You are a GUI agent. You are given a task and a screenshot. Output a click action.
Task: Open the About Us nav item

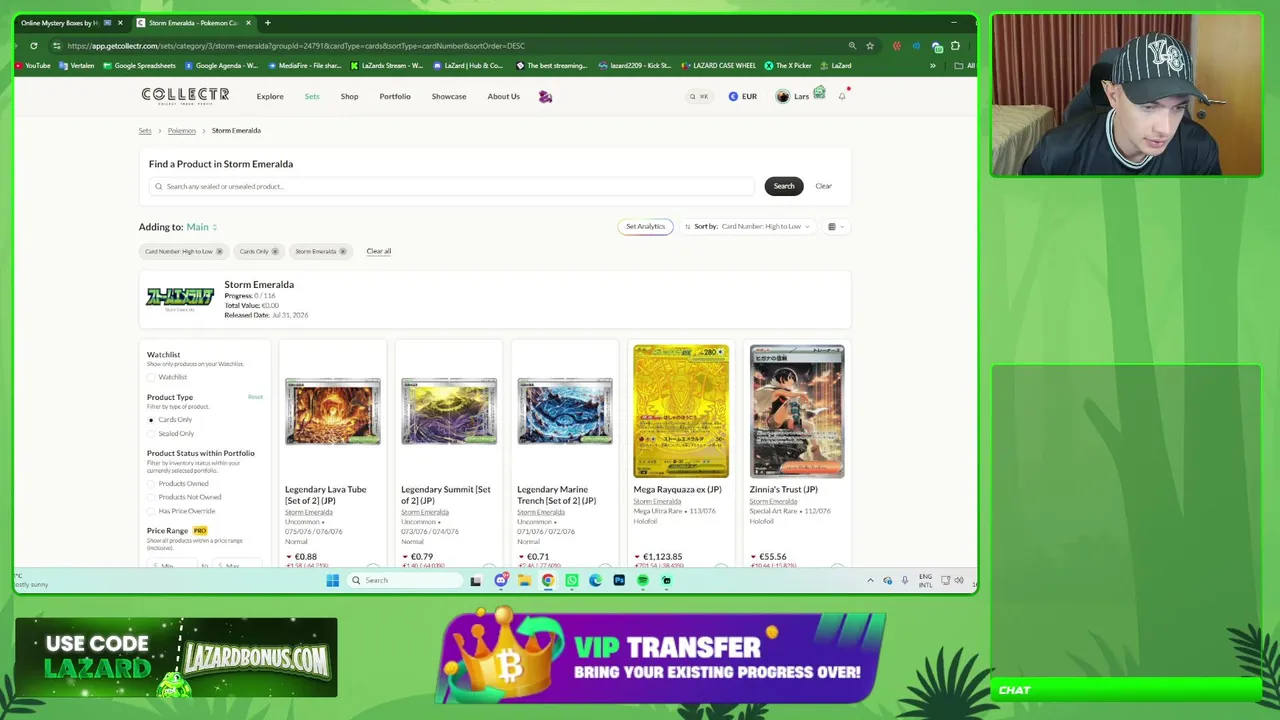[x=503, y=97]
